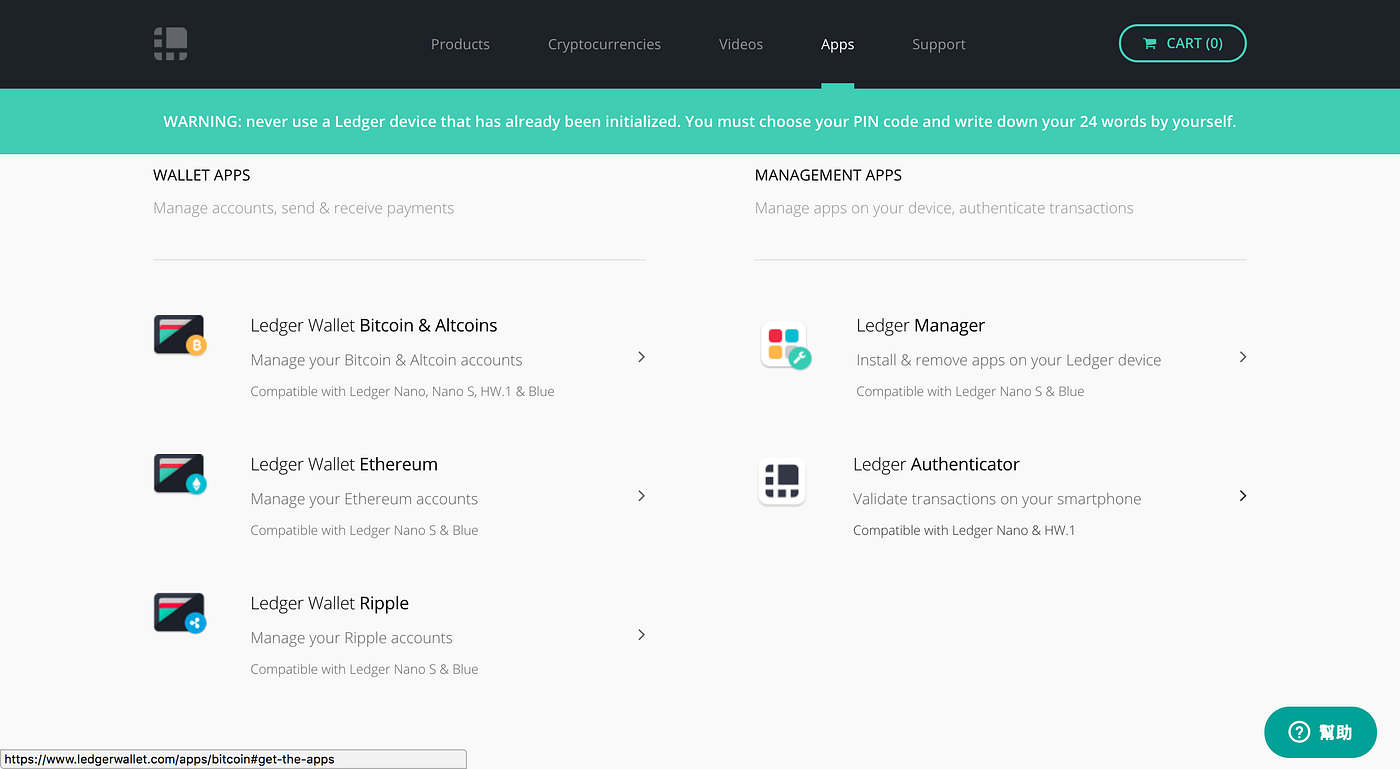Click 'Manage accounts, send & receive payments' text
The width and height of the screenshot is (1400, 769).
tap(304, 208)
